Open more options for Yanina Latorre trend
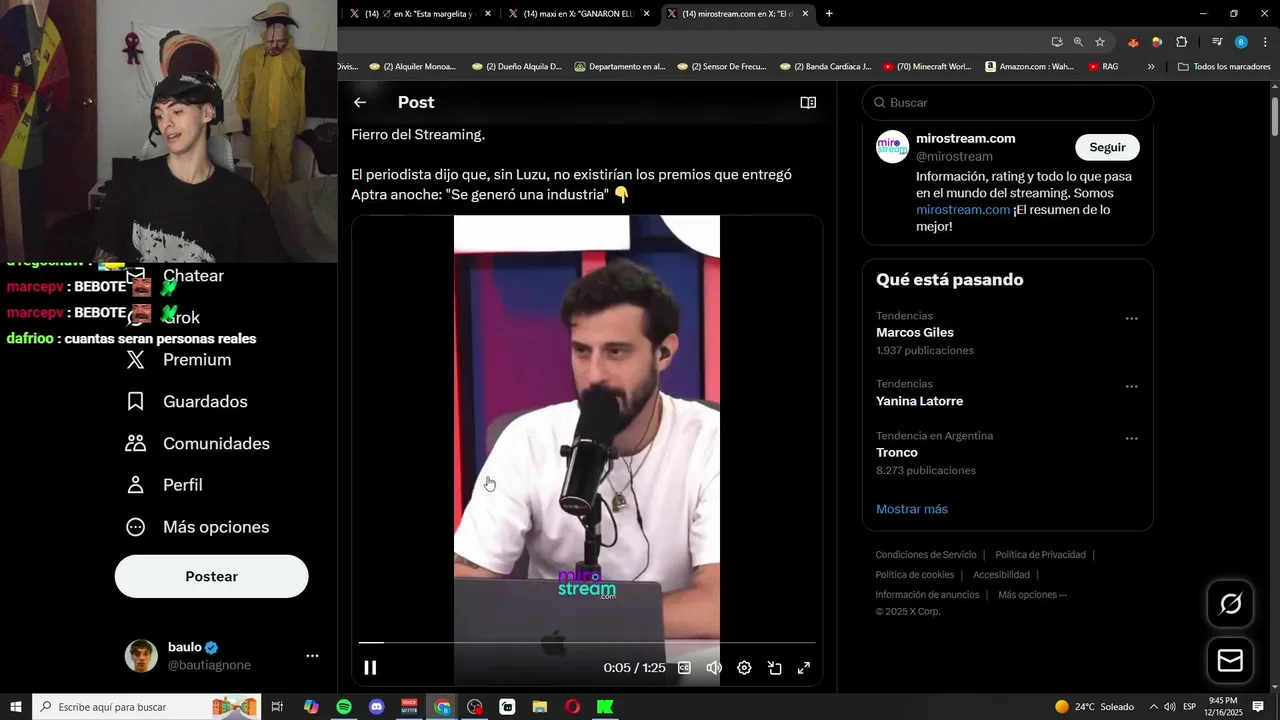 coord(1132,387)
